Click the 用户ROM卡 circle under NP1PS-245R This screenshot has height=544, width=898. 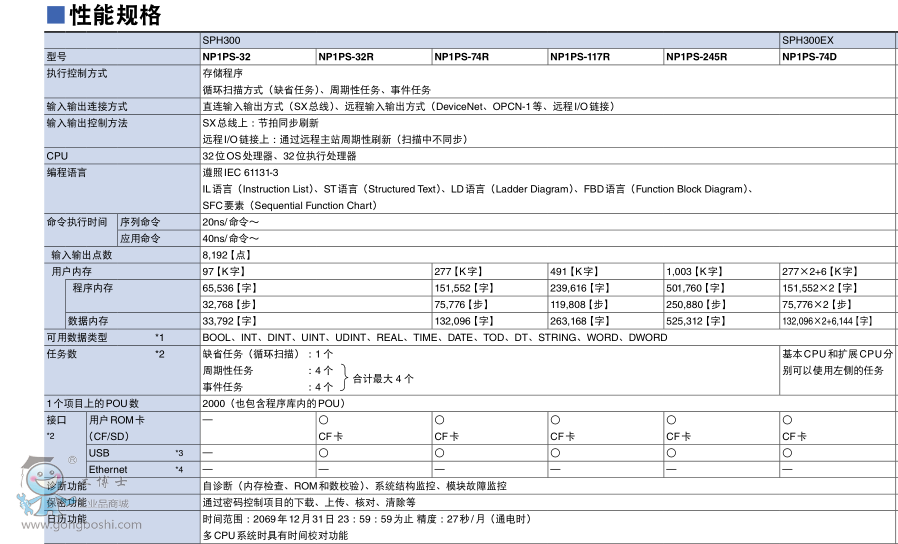point(671,420)
